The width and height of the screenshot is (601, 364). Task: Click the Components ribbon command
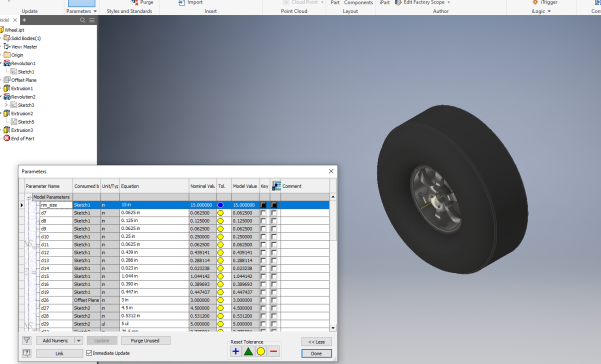coord(358,2)
